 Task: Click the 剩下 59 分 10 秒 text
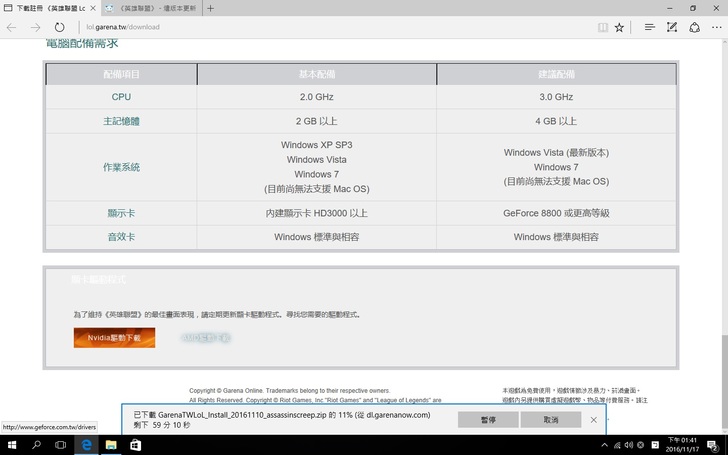(162, 425)
